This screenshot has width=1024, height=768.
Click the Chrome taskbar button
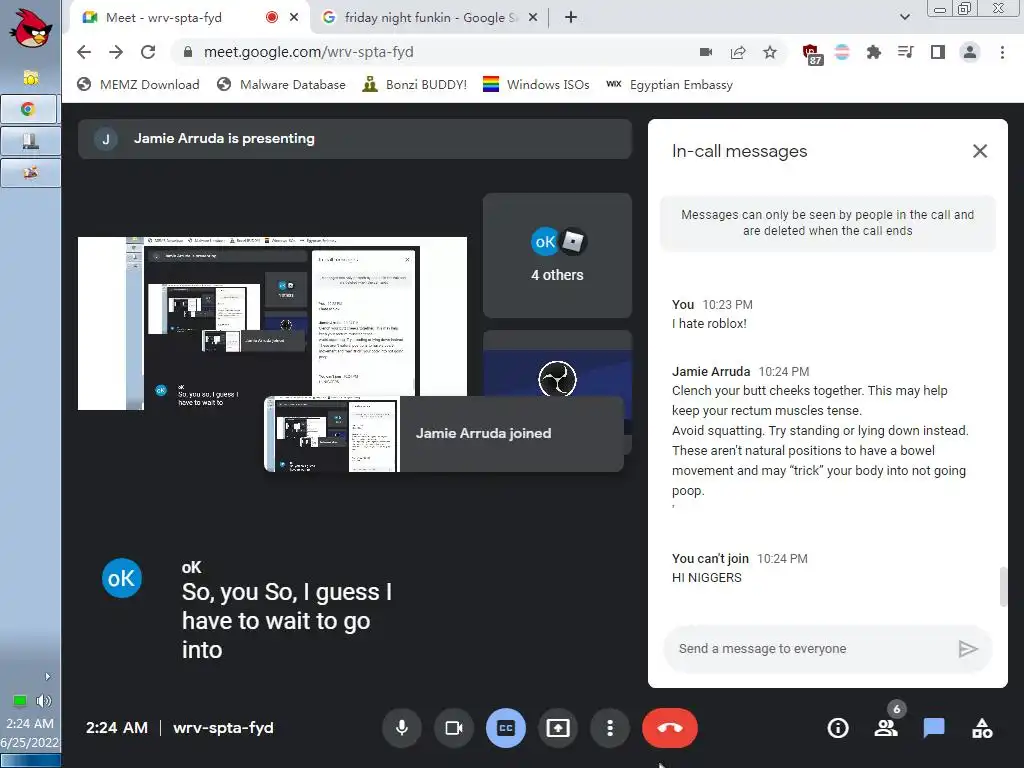click(30, 108)
